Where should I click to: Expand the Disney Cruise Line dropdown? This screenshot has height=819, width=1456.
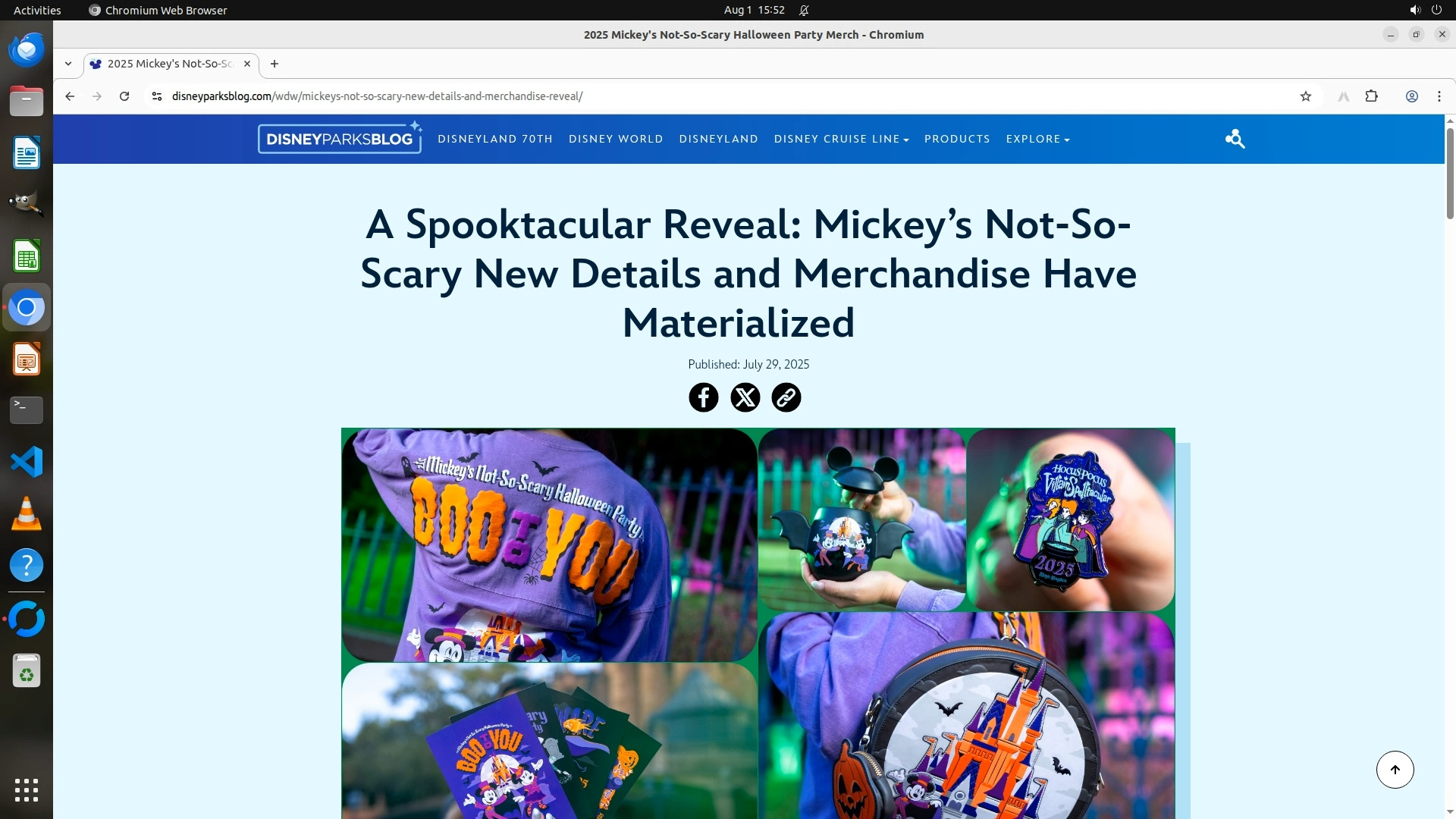pyautogui.click(x=841, y=139)
